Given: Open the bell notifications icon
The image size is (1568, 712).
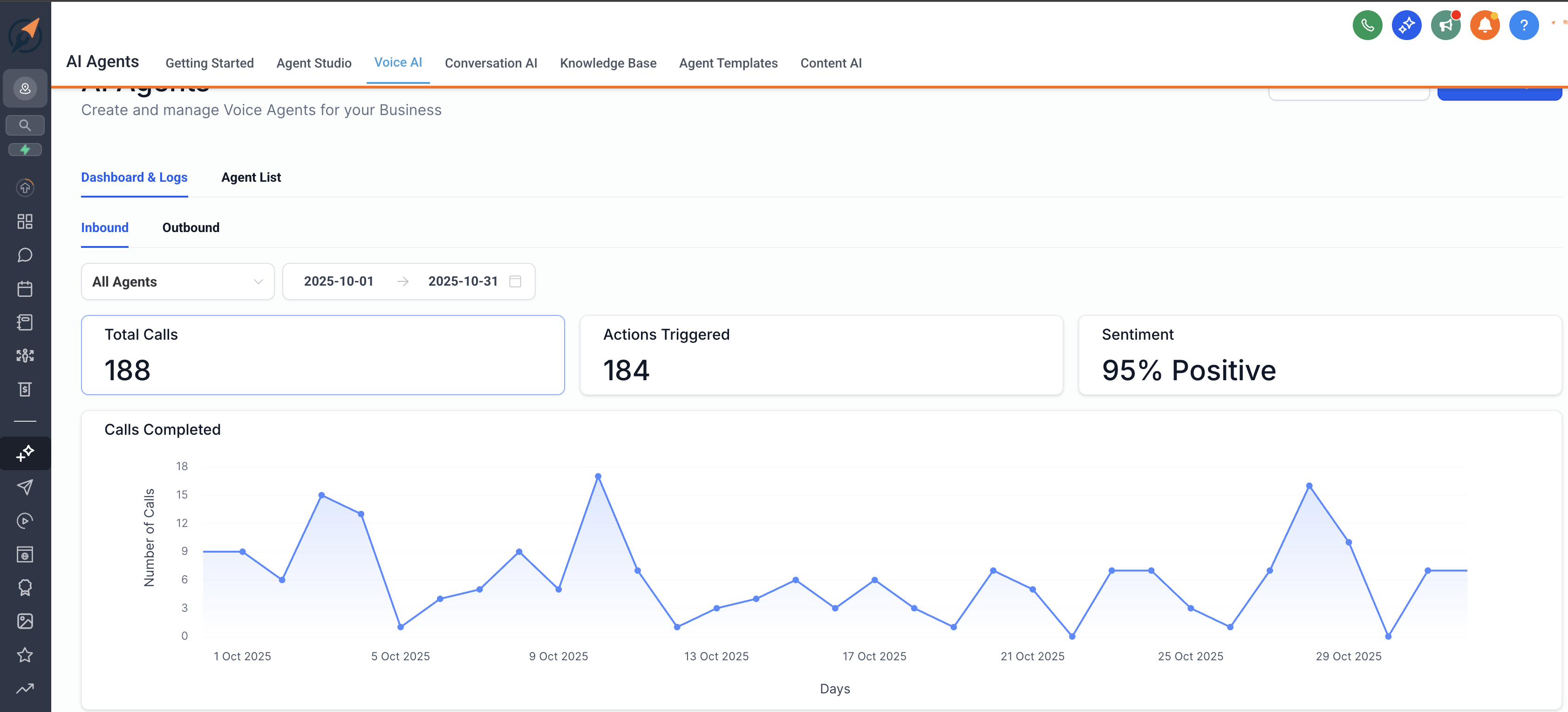Looking at the screenshot, I should (x=1485, y=25).
